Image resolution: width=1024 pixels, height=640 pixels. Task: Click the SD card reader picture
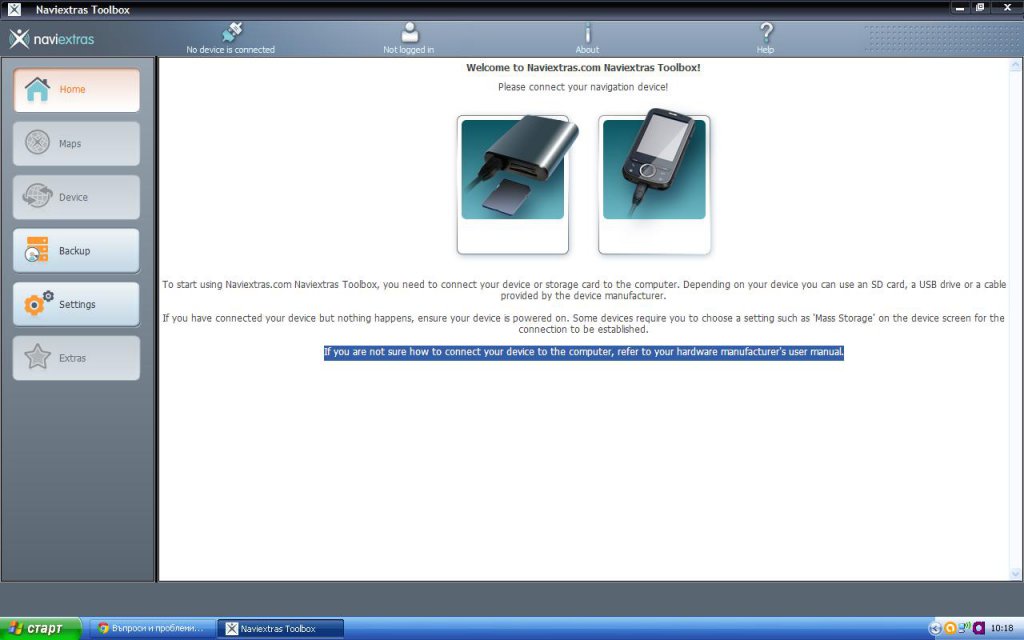[x=513, y=184]
